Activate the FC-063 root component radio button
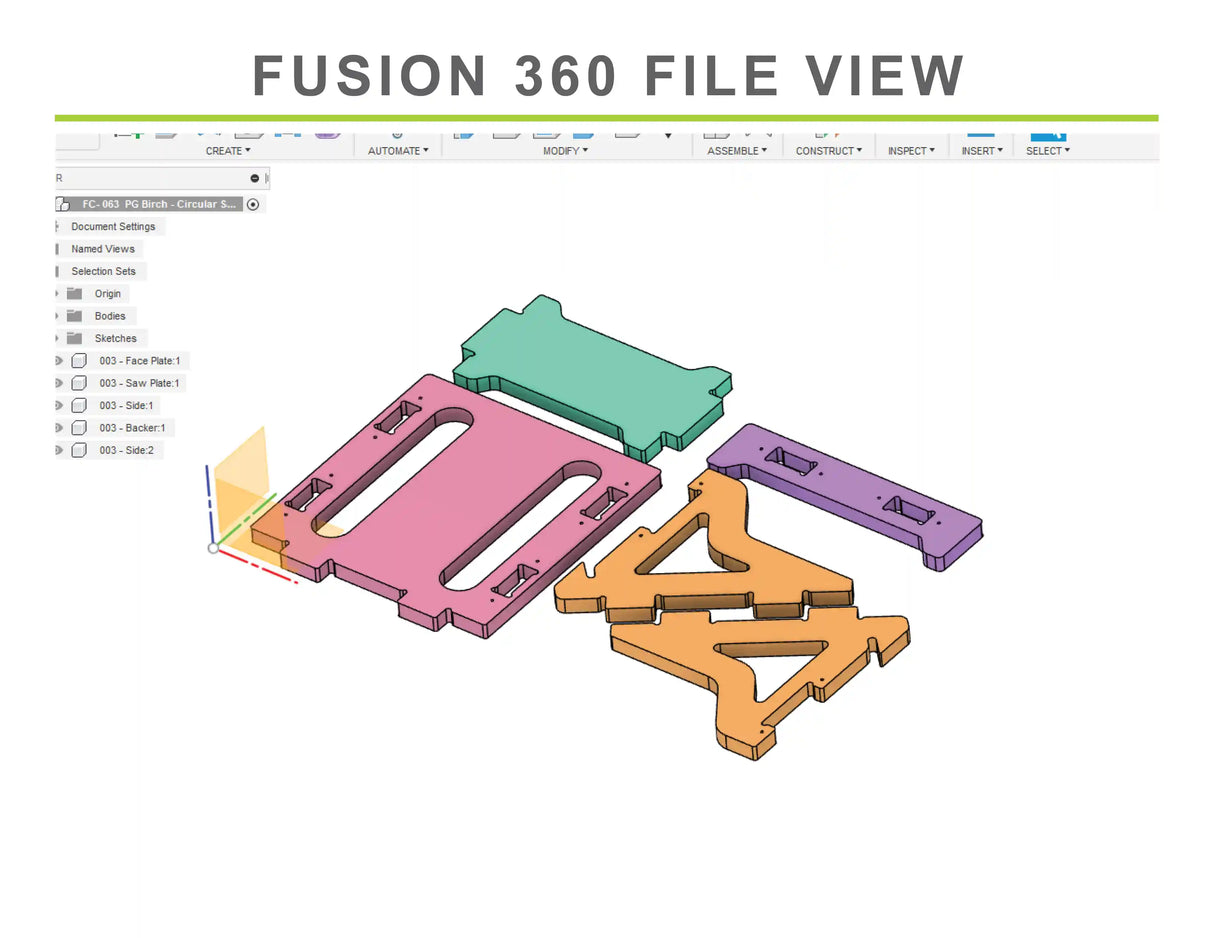 click(x=253, y=204)
